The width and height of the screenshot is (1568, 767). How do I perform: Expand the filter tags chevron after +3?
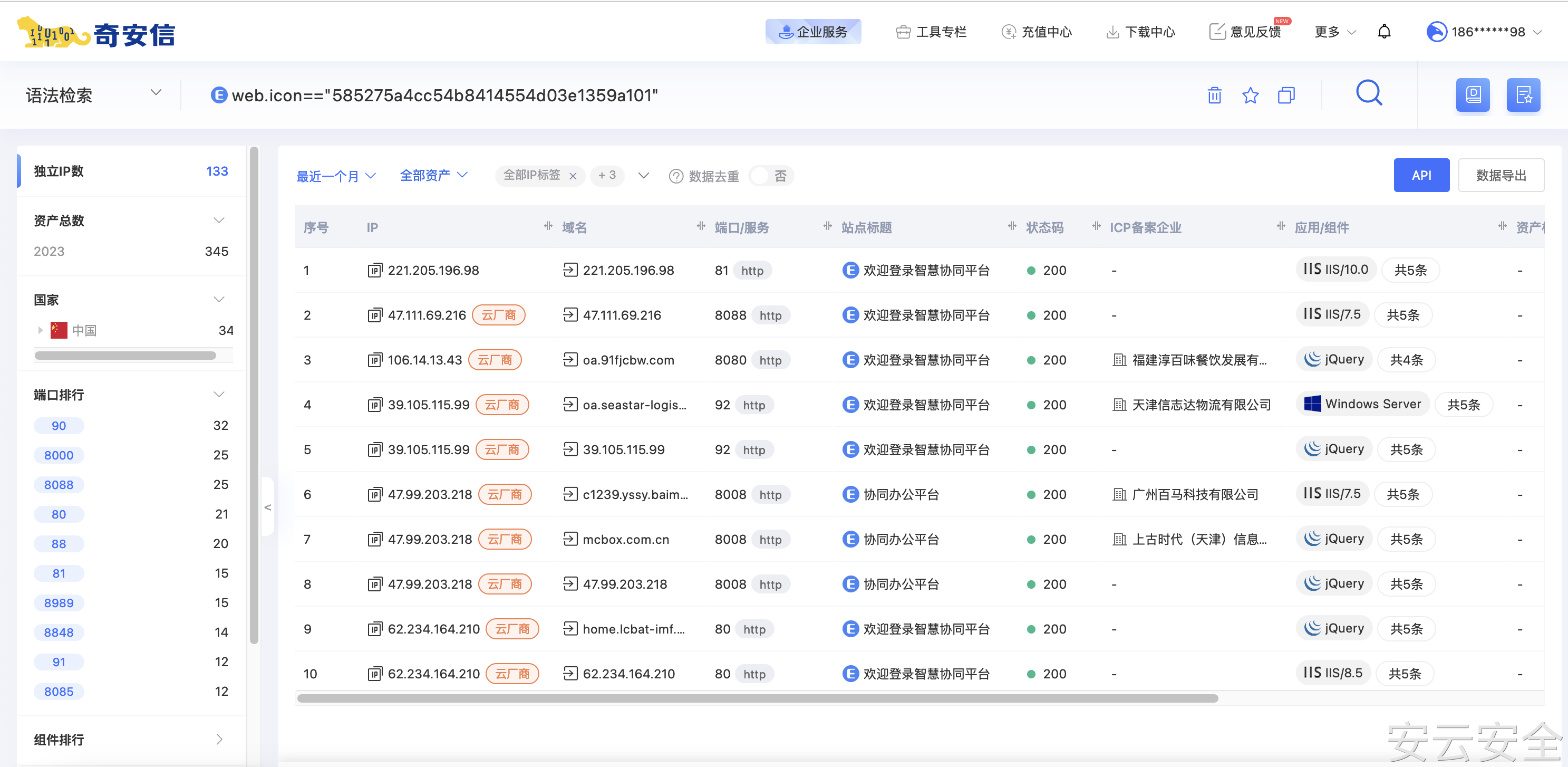click(x=643, y=176)
